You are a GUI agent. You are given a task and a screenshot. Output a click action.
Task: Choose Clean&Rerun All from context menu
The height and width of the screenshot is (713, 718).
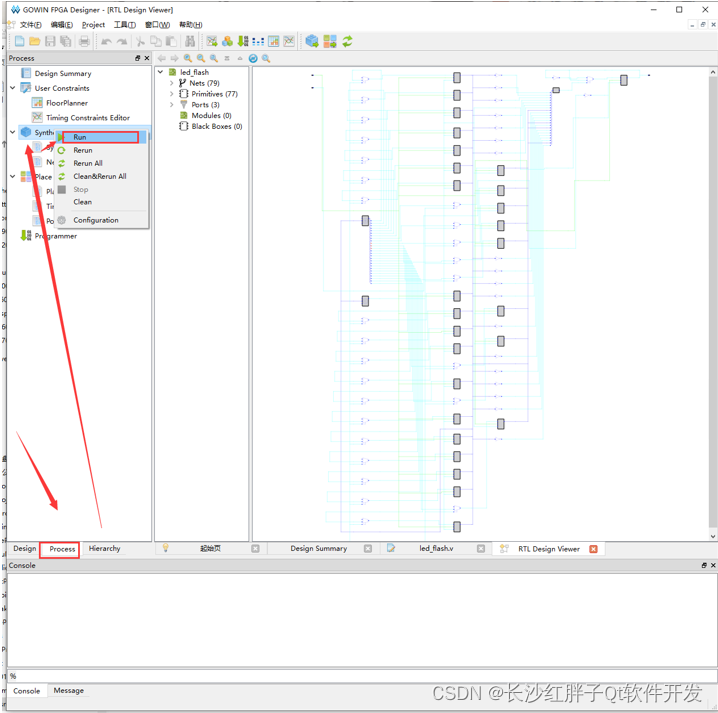pos(101,176)
